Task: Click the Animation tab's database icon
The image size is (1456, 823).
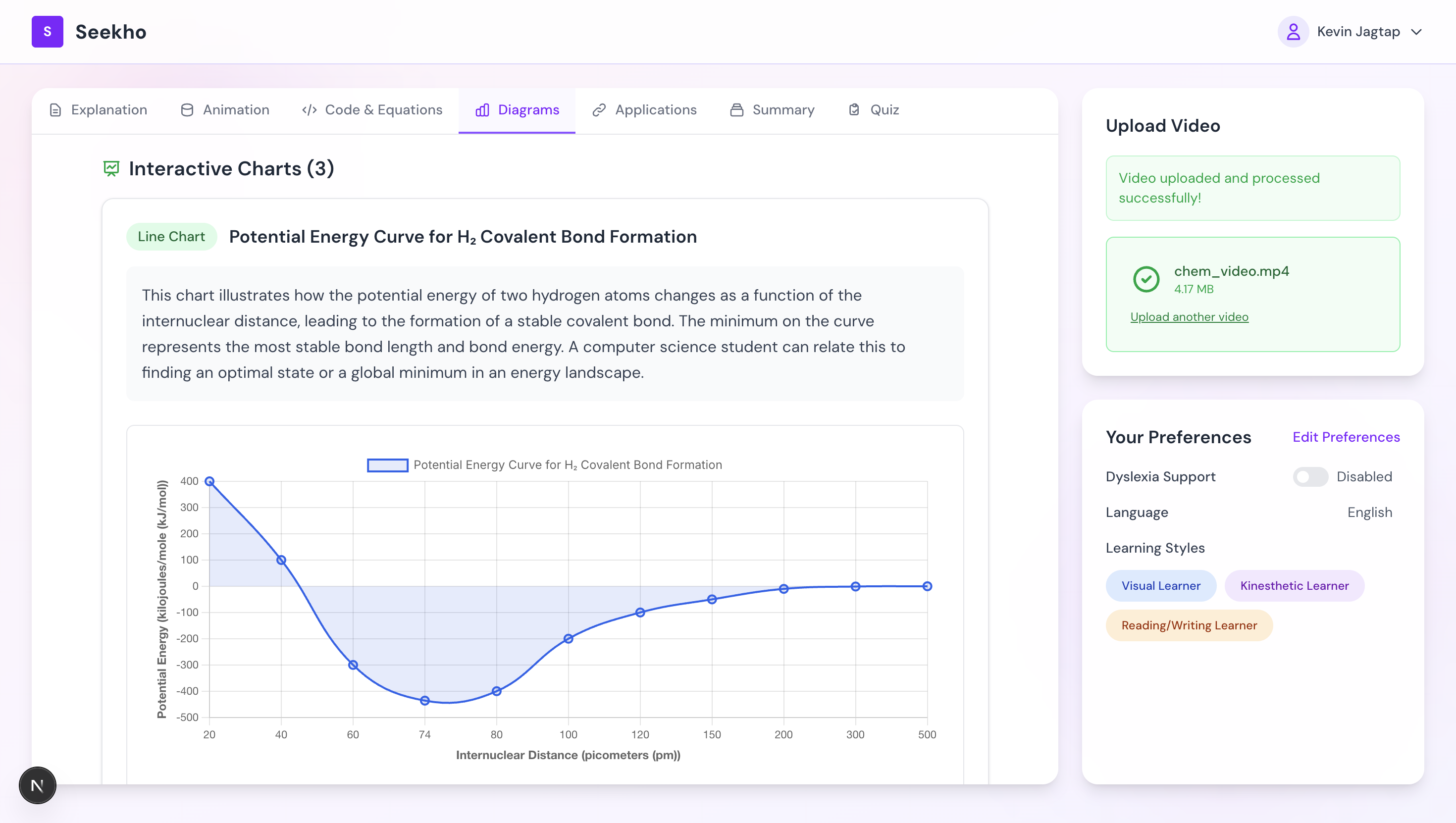Action: coord(187,109)
